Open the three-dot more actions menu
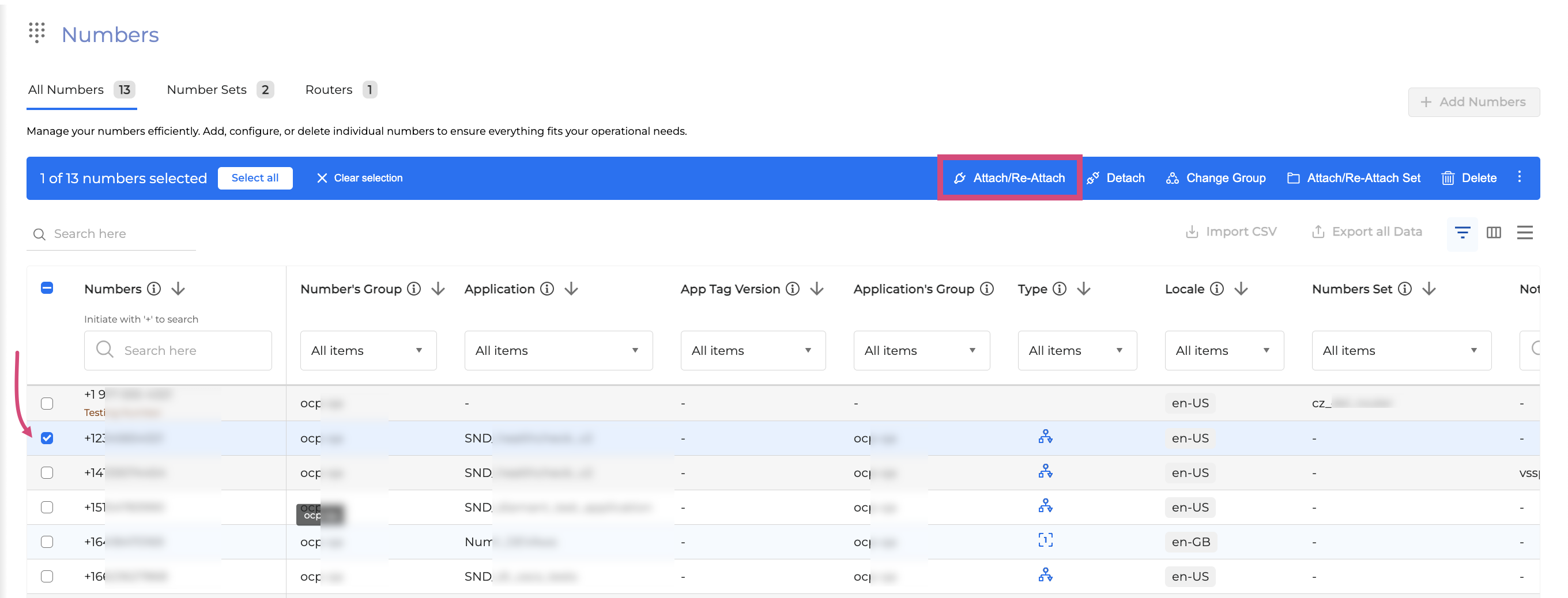This screenshot has height=598, width=1568. pyautogui.click(x=1520, y=177)
